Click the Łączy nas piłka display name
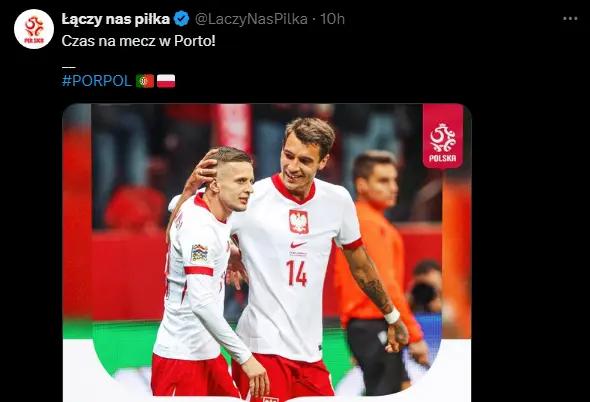 click(116, 19)
